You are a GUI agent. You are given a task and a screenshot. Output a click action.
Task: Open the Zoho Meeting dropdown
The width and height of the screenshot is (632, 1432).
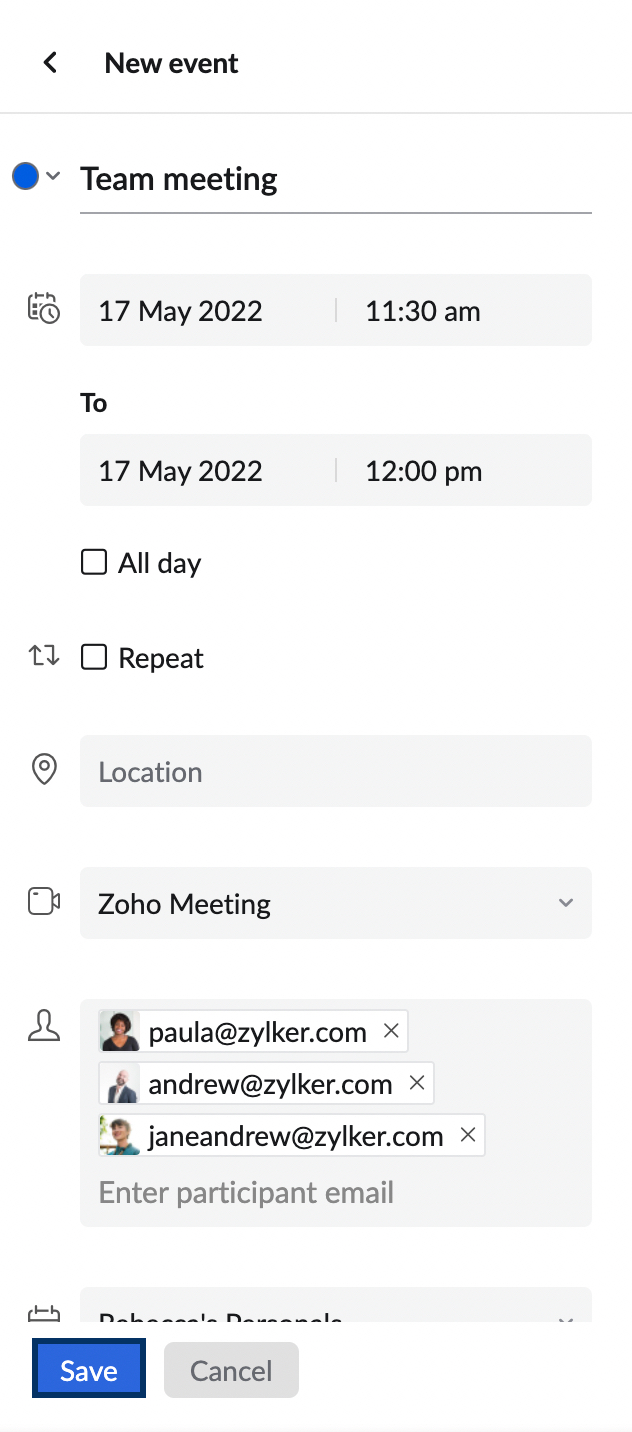336,903
